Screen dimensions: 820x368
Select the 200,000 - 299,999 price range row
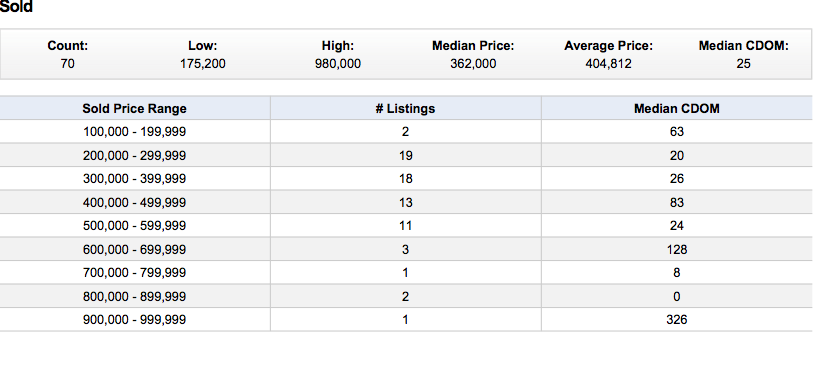(406, 155)
